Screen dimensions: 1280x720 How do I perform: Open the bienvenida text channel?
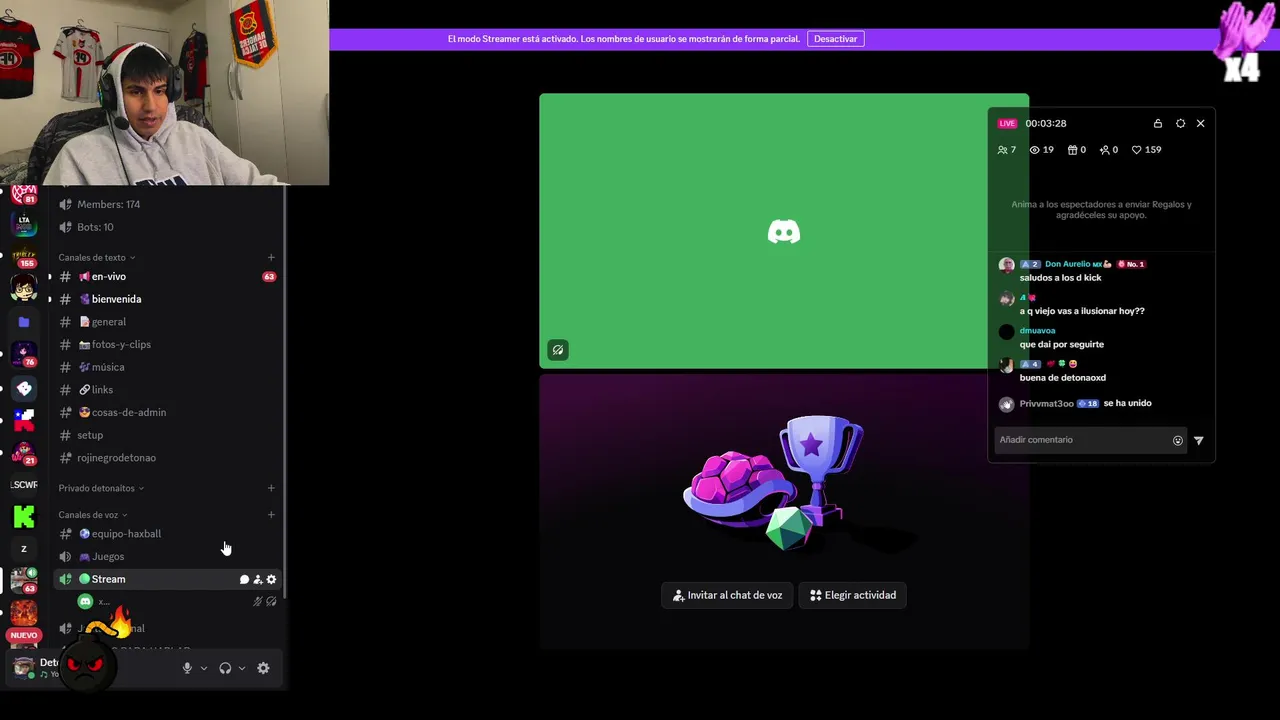pyautogui.click(x=167, y=299)
